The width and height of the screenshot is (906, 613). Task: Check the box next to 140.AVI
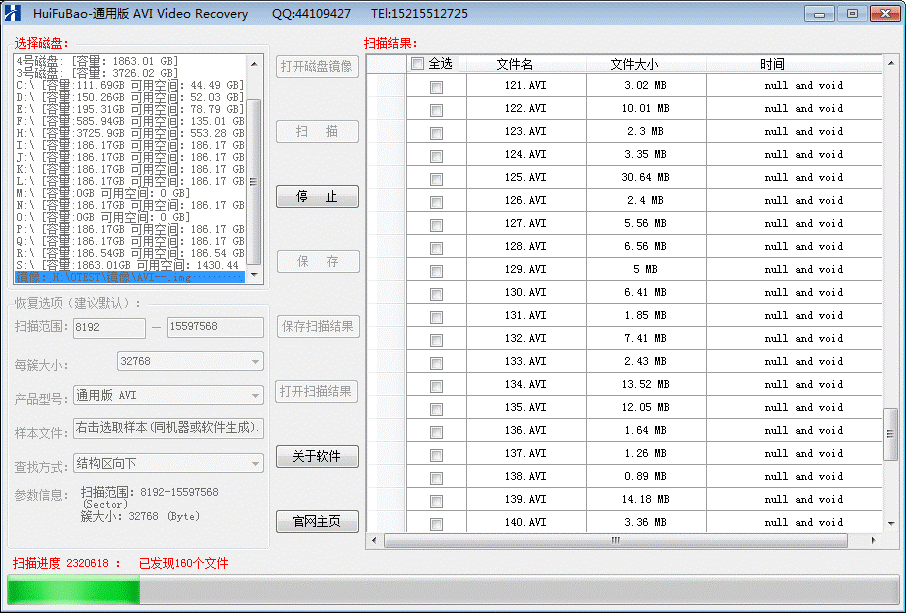(435, 523)
